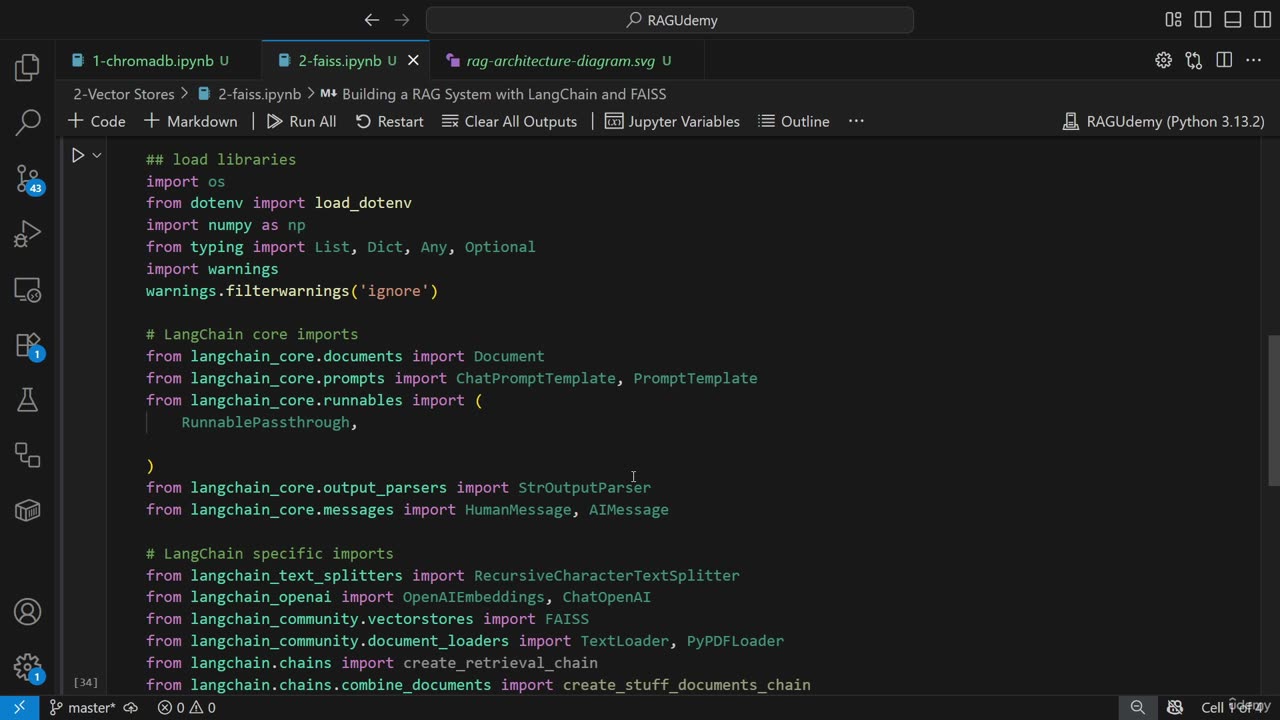Open the Manage gear in activity bar

click(28, 667)
